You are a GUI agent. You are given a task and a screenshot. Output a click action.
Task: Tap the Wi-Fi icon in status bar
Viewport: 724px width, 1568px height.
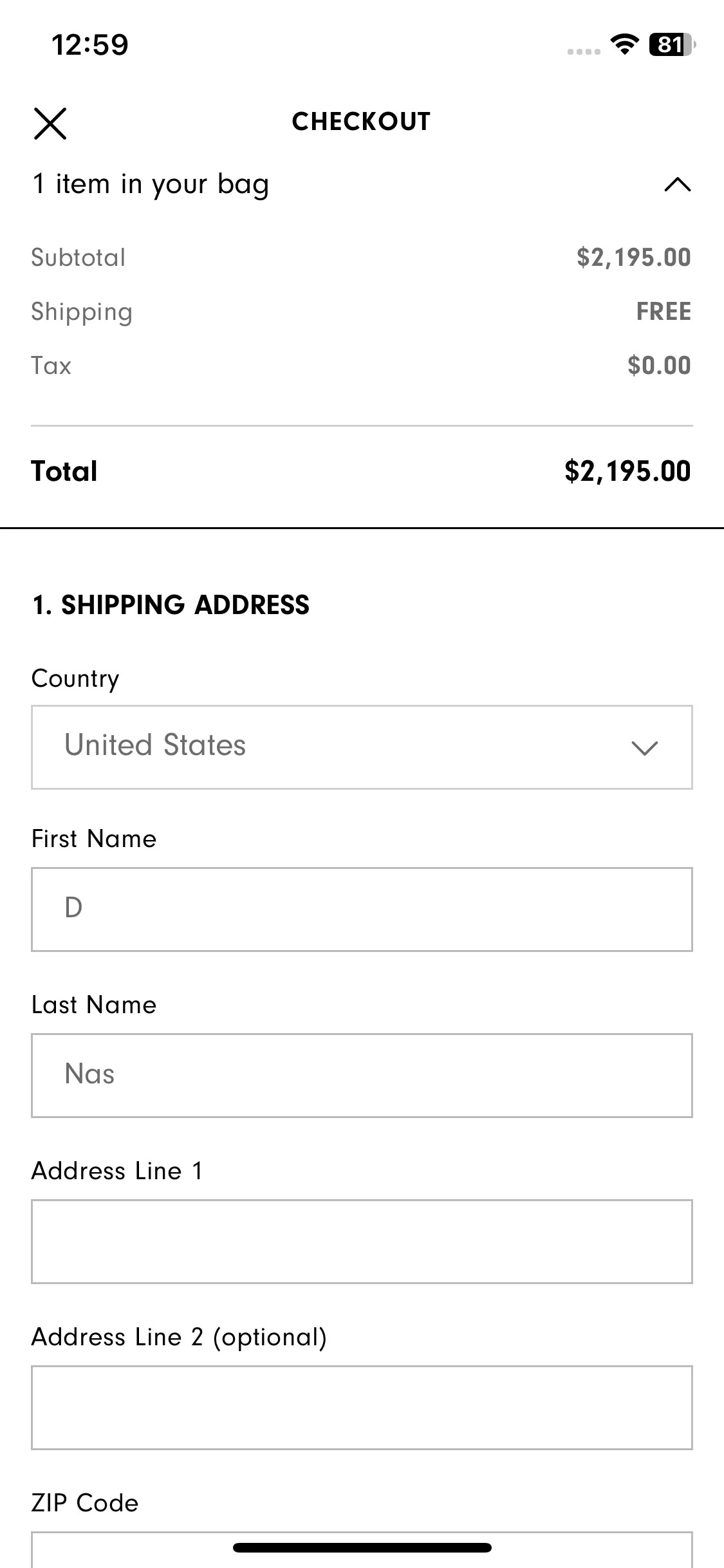[x=624, y=44]
